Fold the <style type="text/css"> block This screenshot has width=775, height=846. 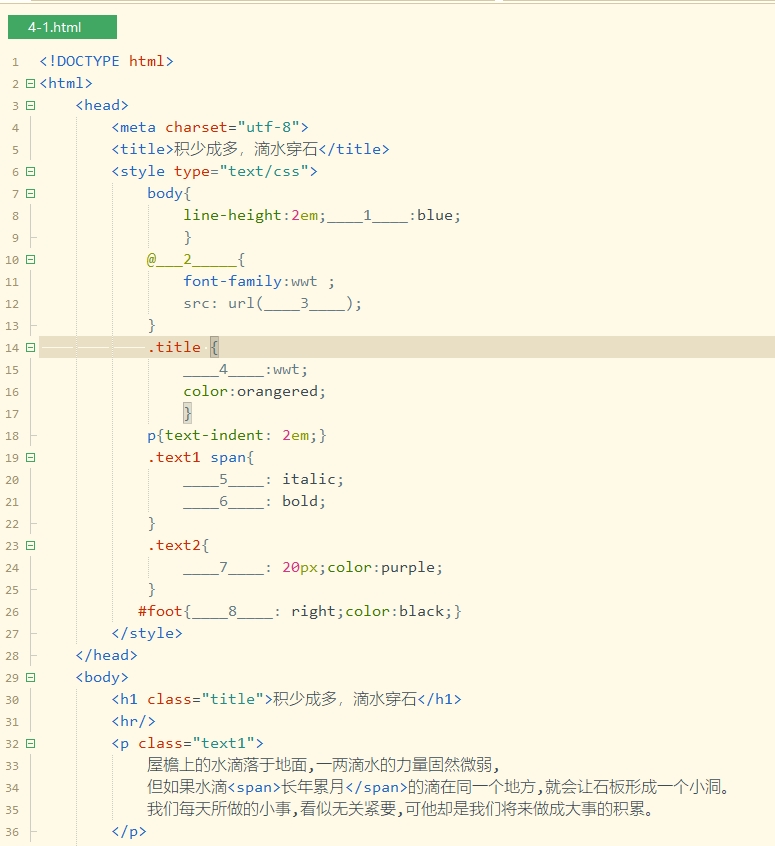click(30, 172)
